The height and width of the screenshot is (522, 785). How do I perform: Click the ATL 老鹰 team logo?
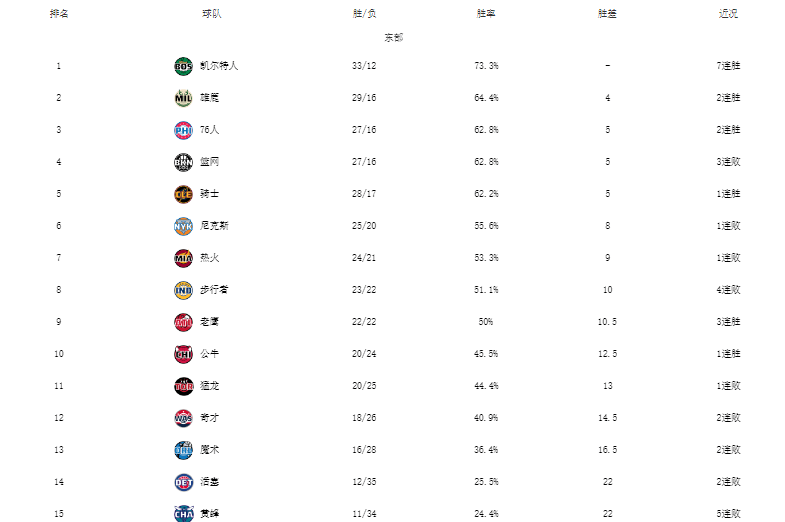tap(183, 322)
